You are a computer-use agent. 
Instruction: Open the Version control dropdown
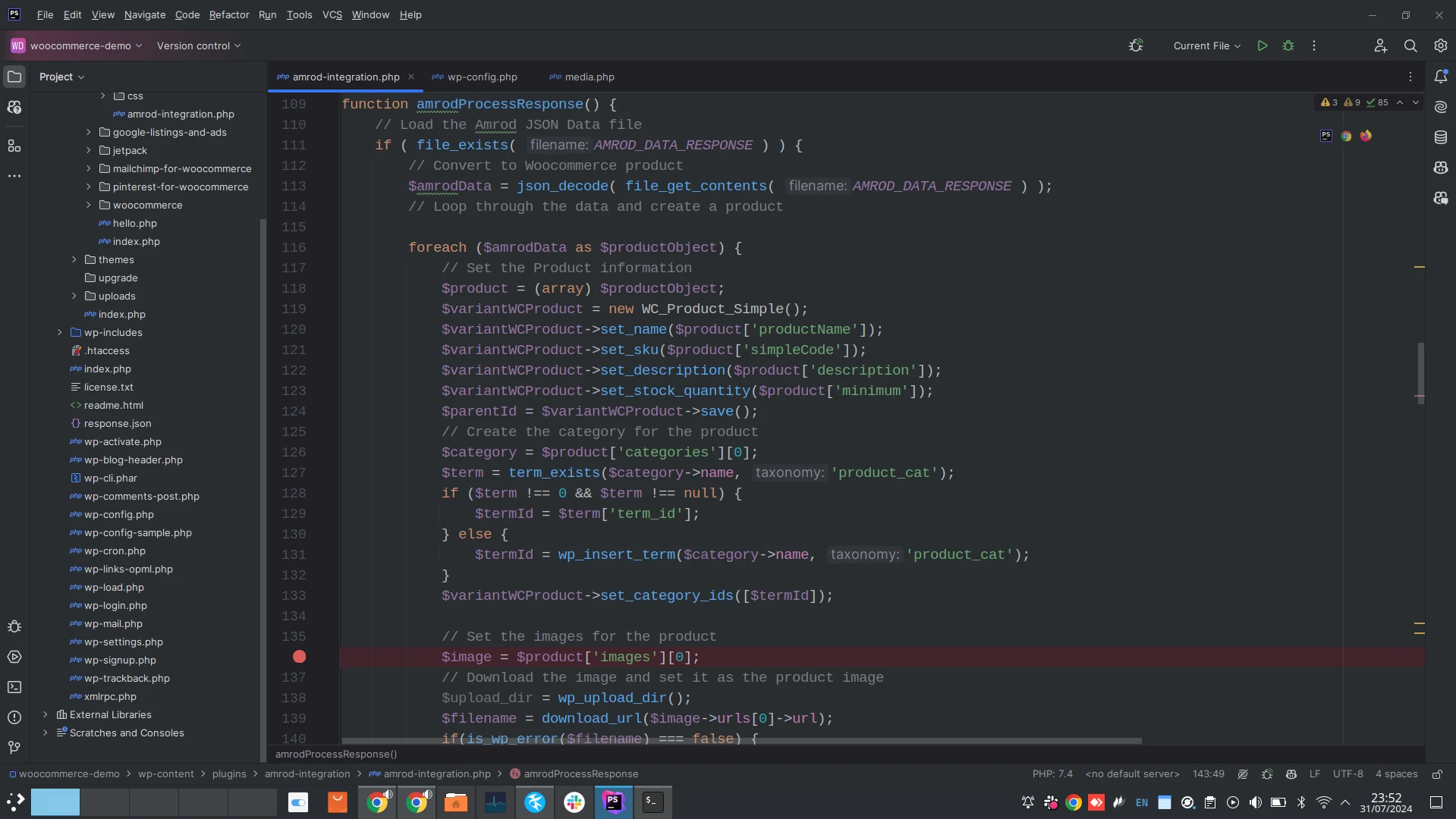198,45
